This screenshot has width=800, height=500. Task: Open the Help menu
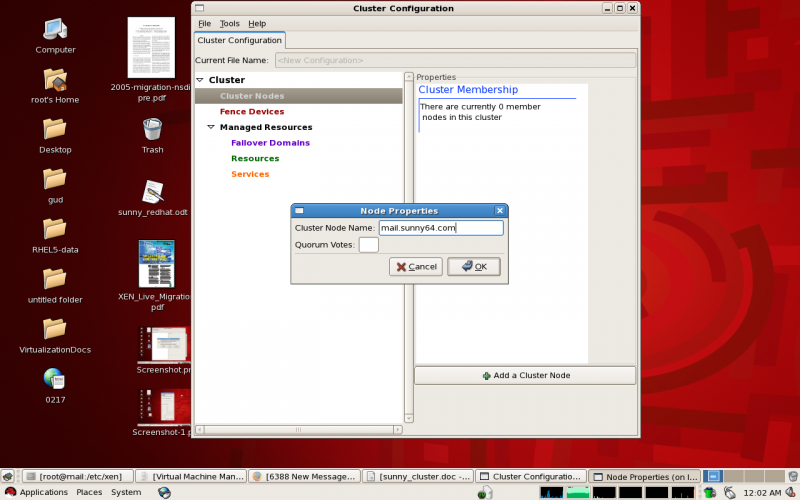257,23
